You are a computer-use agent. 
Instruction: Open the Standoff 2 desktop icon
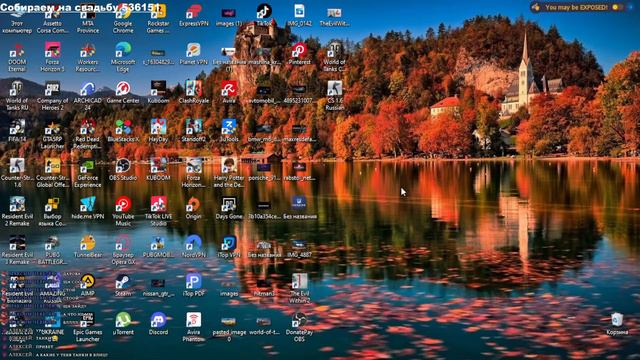[x=193, y=131]
